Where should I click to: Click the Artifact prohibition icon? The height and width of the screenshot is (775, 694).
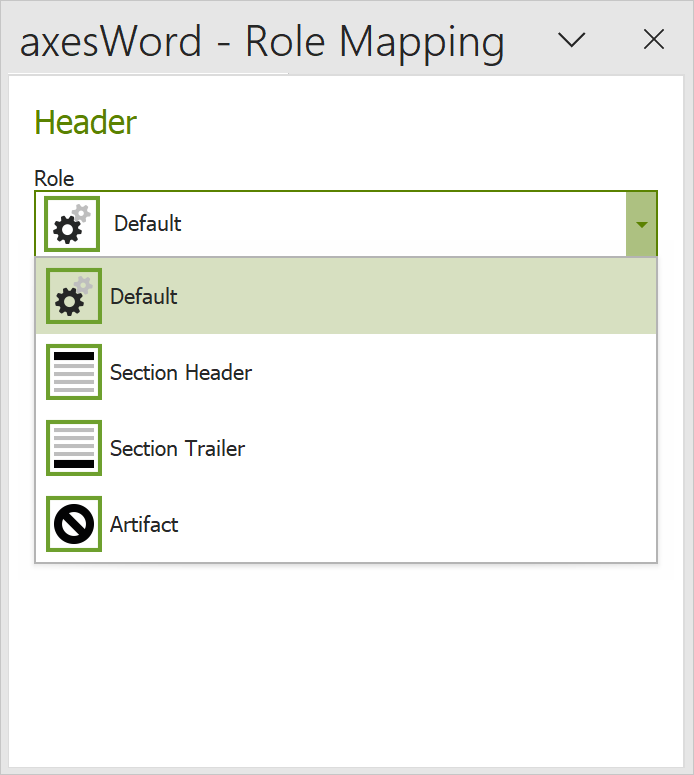74,524
